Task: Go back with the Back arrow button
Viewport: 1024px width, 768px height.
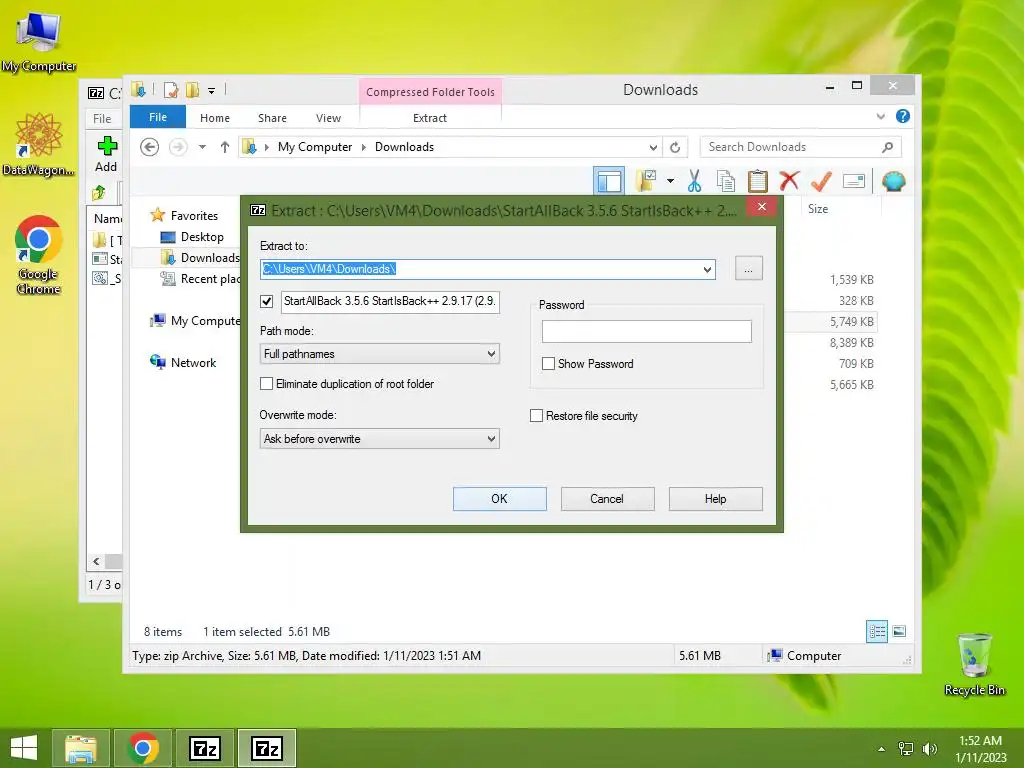Action: click(x=150, y=147)
